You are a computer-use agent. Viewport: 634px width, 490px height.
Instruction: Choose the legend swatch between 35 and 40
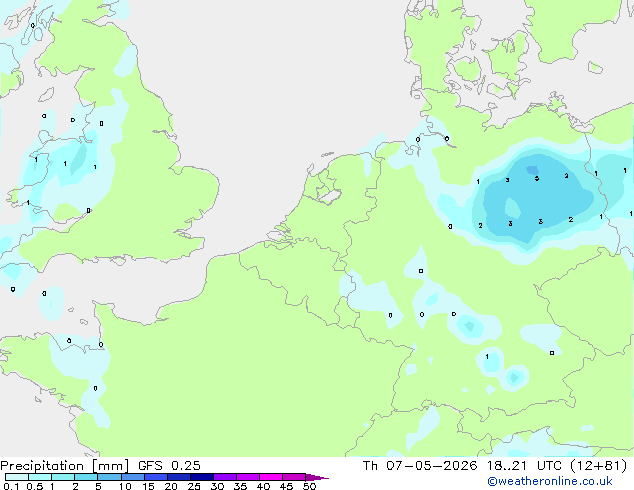247,477
